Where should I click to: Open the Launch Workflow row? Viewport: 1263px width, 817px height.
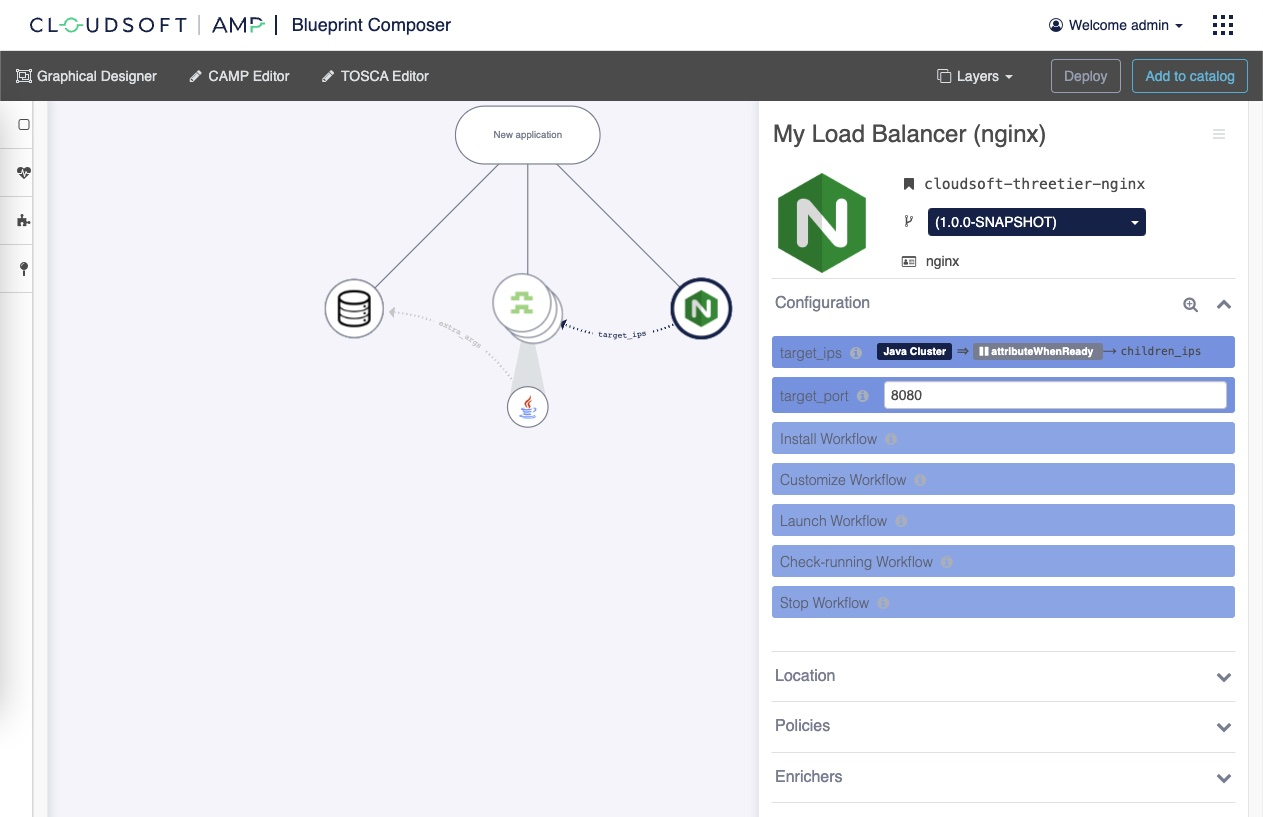[x=1004, y=521]
